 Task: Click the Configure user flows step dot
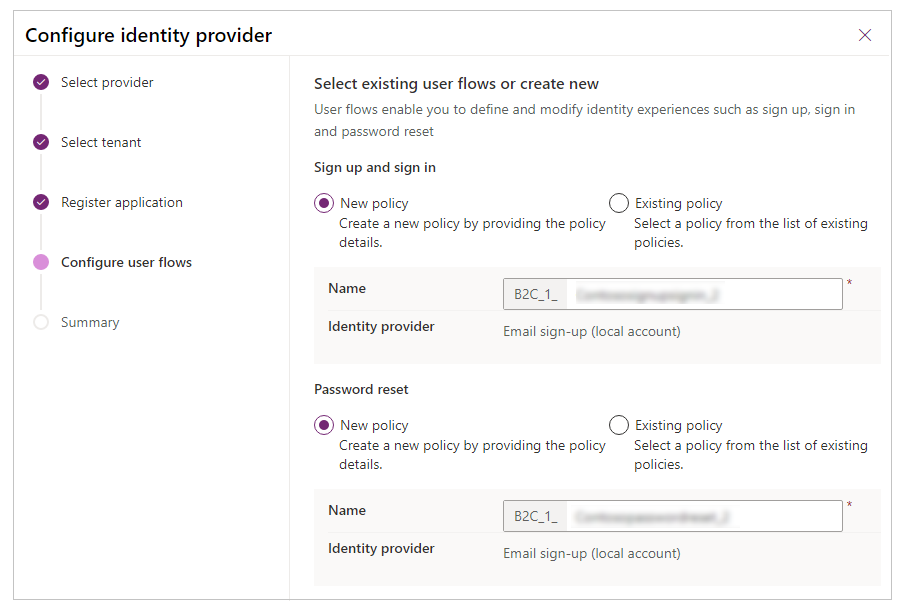click(41, 263)
